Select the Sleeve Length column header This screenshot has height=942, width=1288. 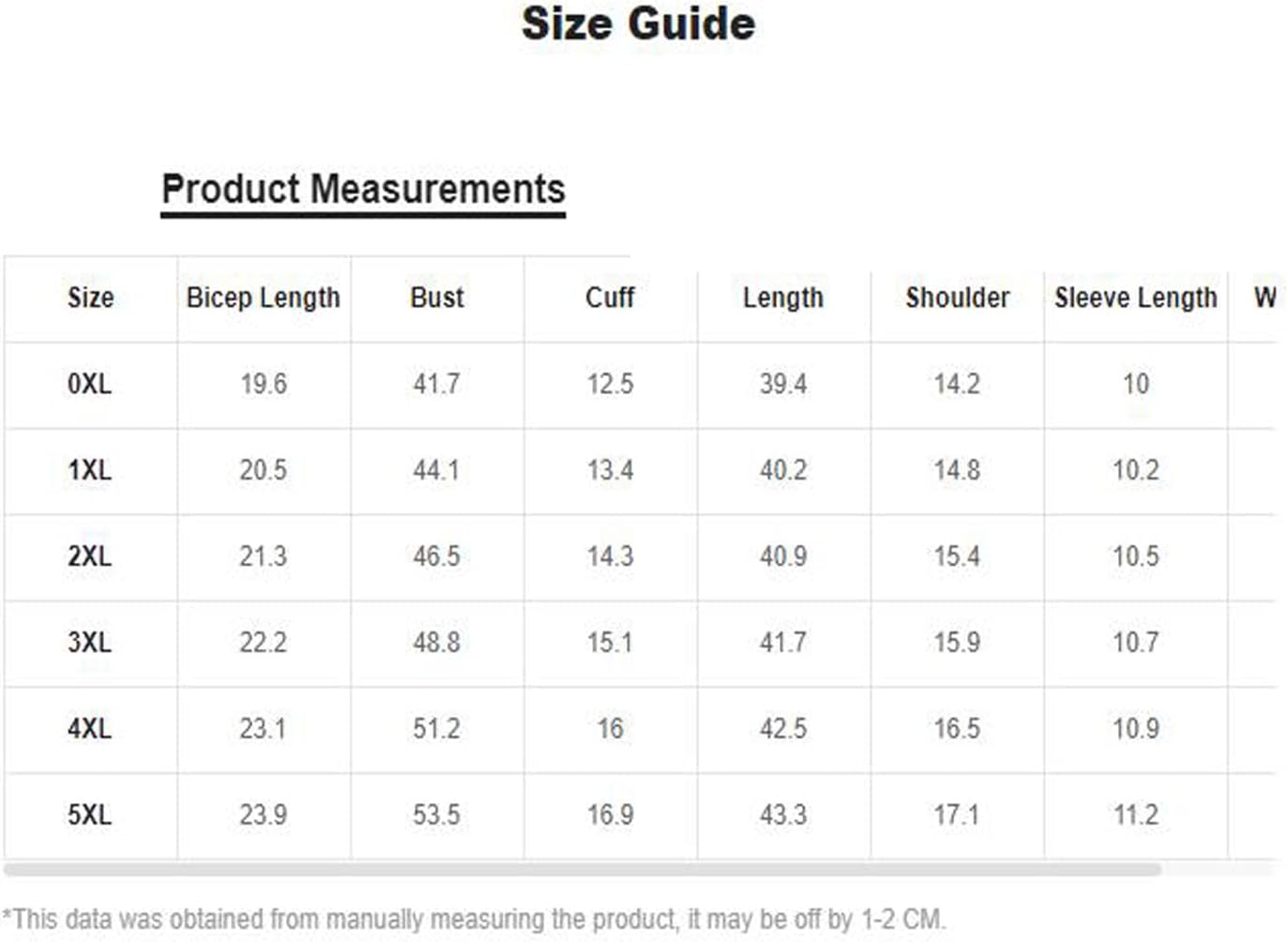pos(1136,297)
